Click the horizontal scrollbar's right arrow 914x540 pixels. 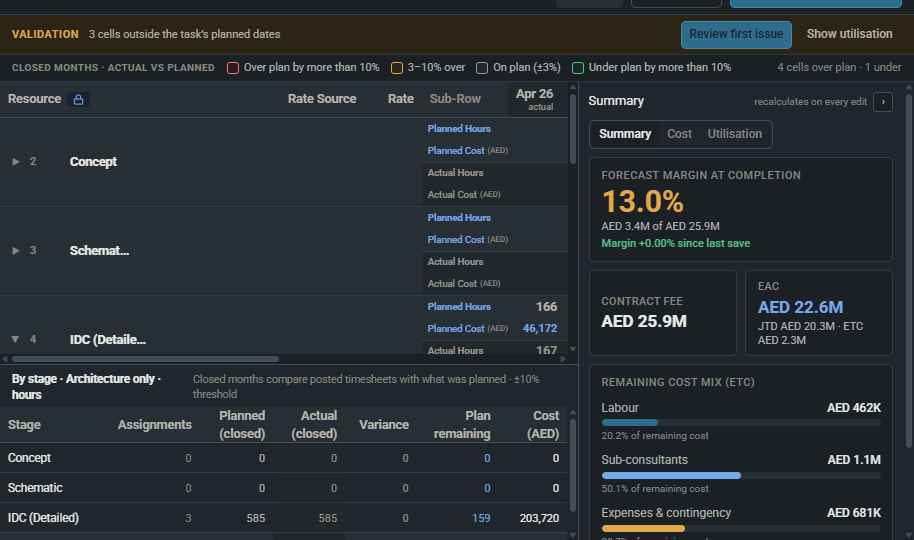(563, 359)
